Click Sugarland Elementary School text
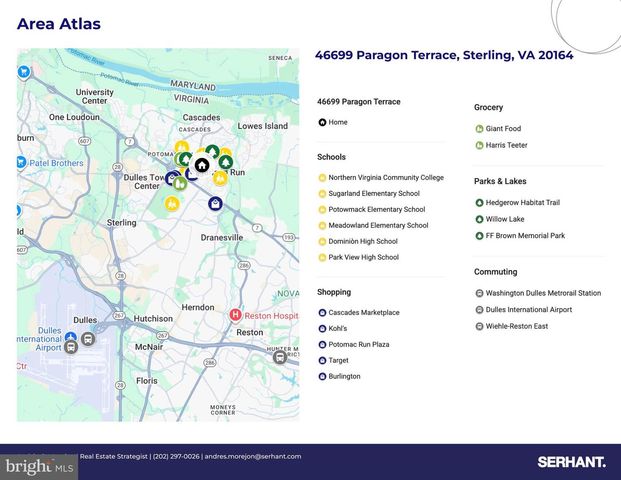 tap(374, 193)
